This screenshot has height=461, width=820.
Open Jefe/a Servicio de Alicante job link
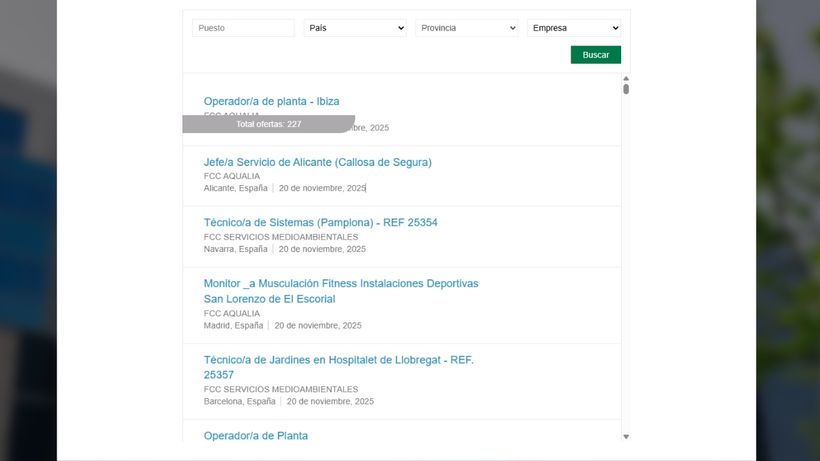click(x=317, y=162)
